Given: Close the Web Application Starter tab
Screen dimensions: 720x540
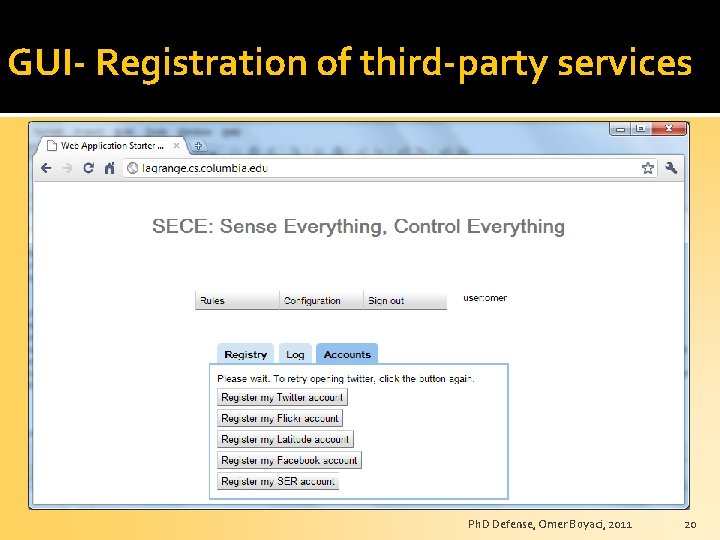Looking at the screenshot, I should (x=176, y=146).
